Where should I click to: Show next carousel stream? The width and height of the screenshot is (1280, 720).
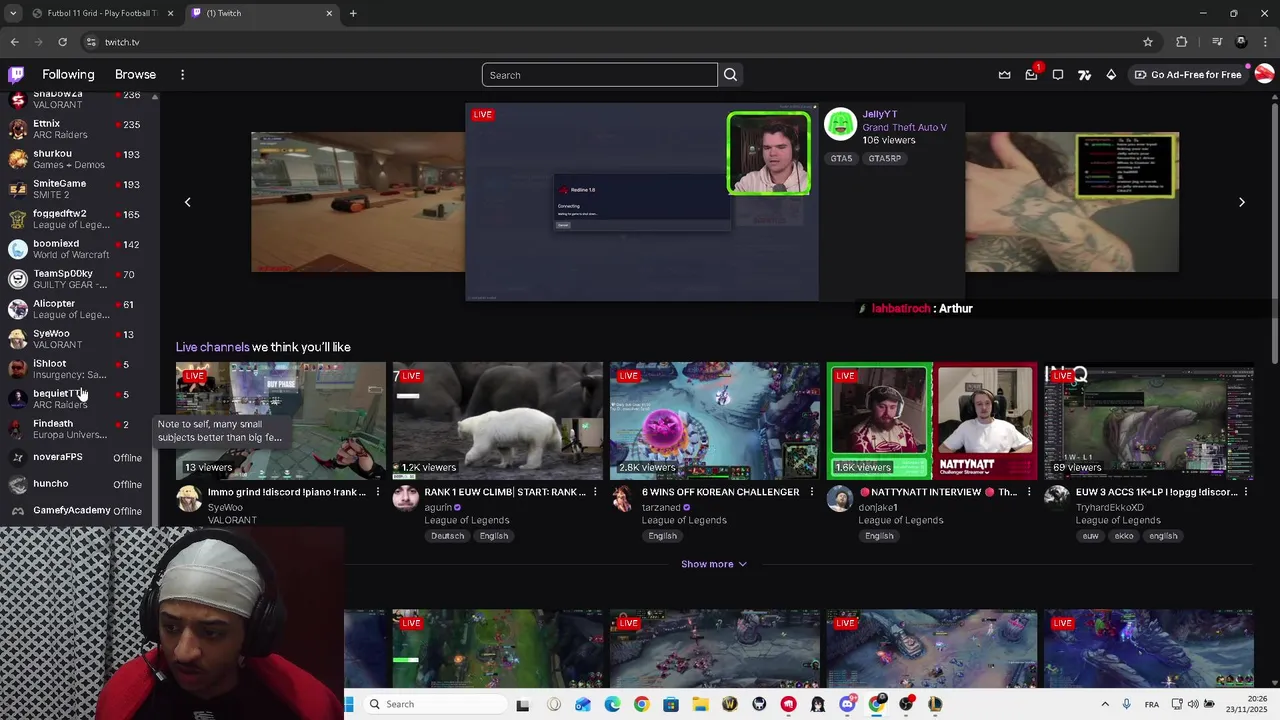[1241, 202]
